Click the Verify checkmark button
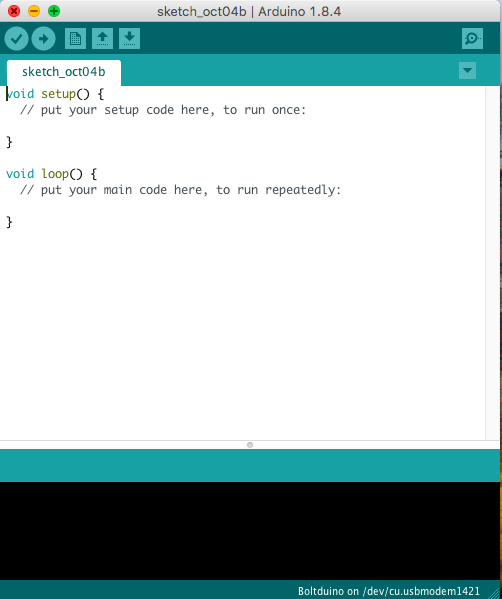Screen dimensions: 502x599 16,39
